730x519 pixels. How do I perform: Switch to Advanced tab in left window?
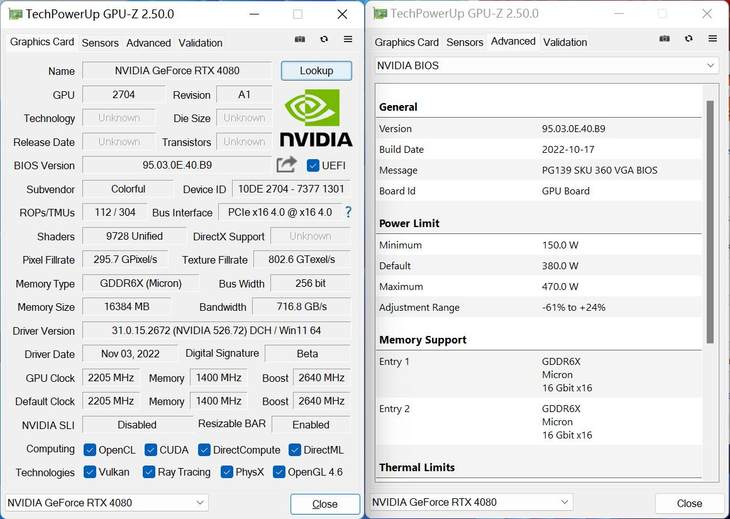pyautogui.click(x=149, y=43)
